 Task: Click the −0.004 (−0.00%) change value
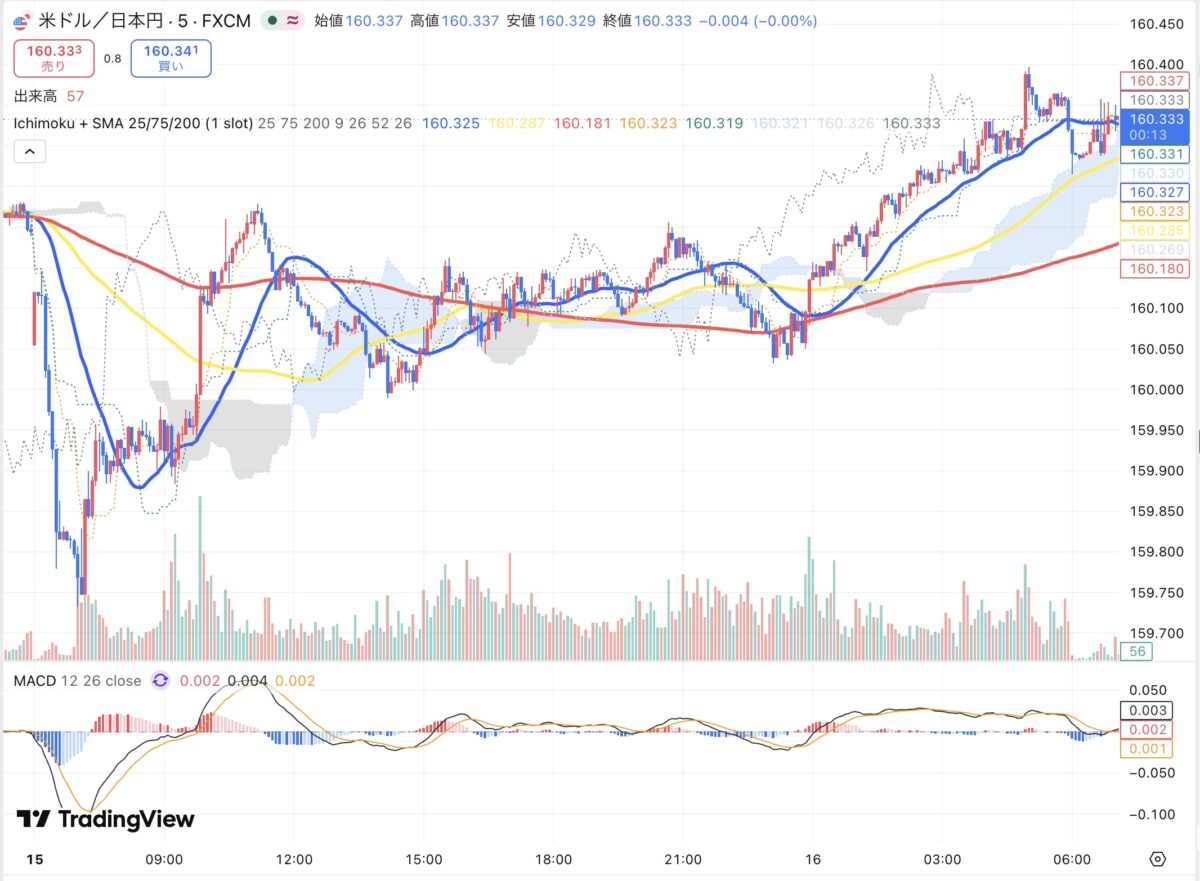coord(758,21)
